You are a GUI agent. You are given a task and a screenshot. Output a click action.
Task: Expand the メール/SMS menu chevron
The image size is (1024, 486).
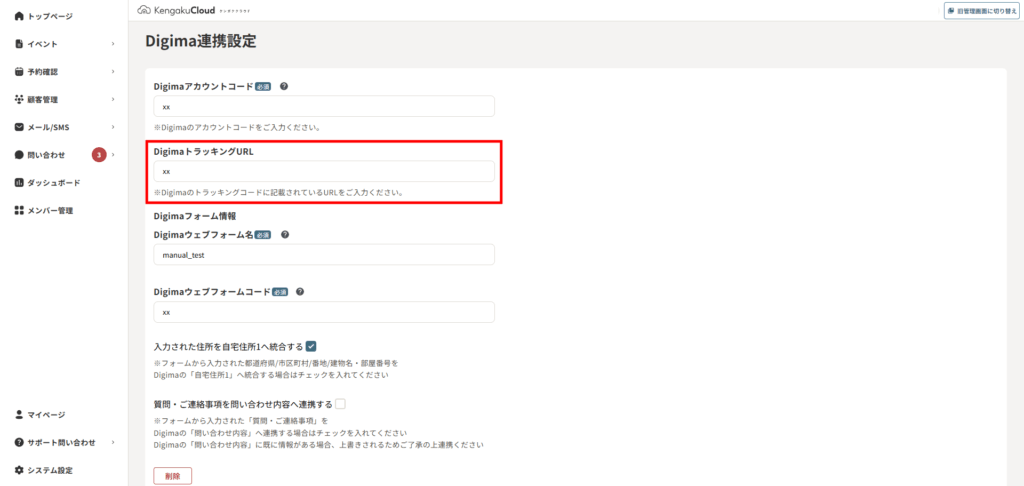(x=113, y=127)
